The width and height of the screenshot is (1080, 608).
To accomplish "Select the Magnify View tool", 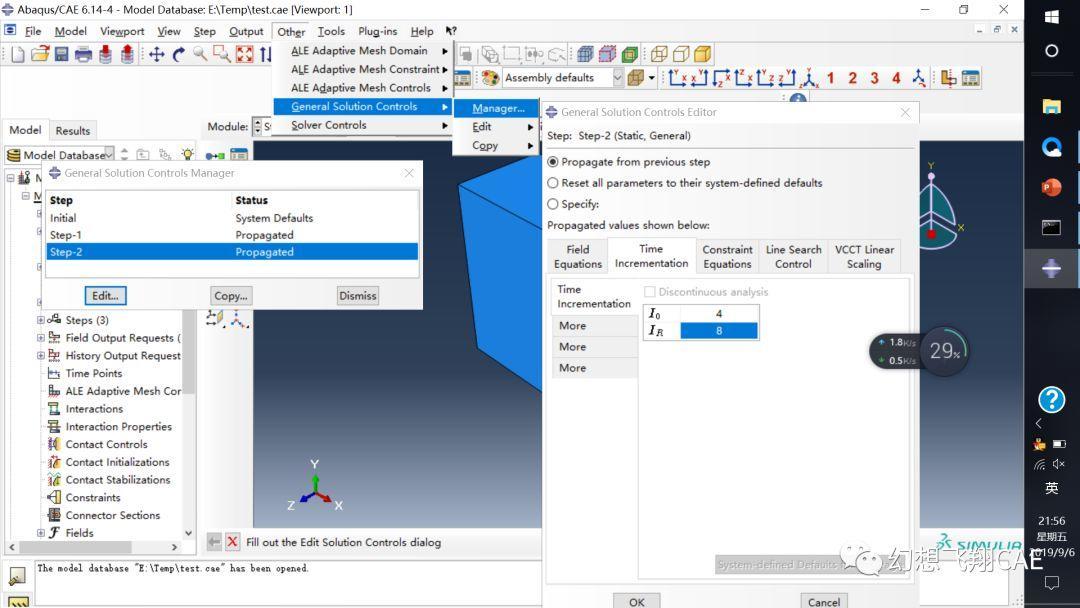I will pyautogui.click(x=200, y=54).
